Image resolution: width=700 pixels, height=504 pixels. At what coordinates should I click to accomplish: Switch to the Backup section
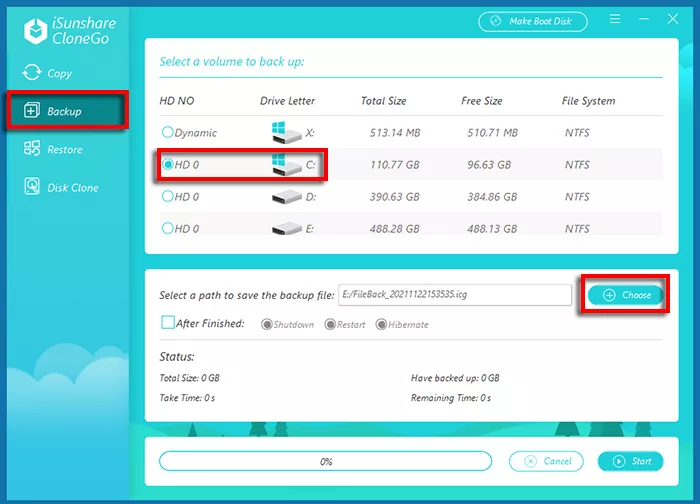67,111
